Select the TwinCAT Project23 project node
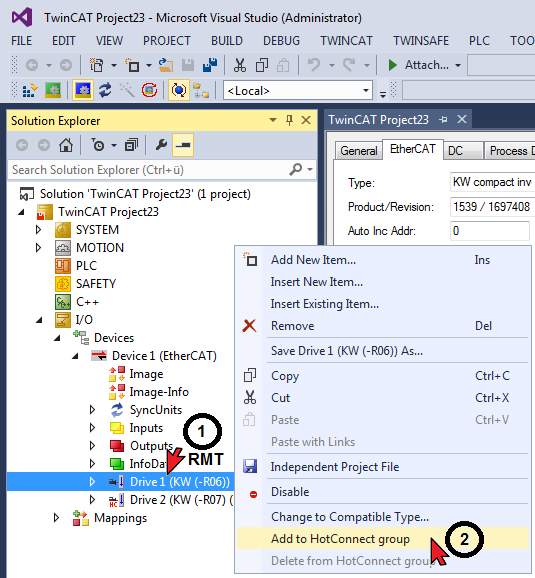Screen dimensions: 535x578 point(108,212)
